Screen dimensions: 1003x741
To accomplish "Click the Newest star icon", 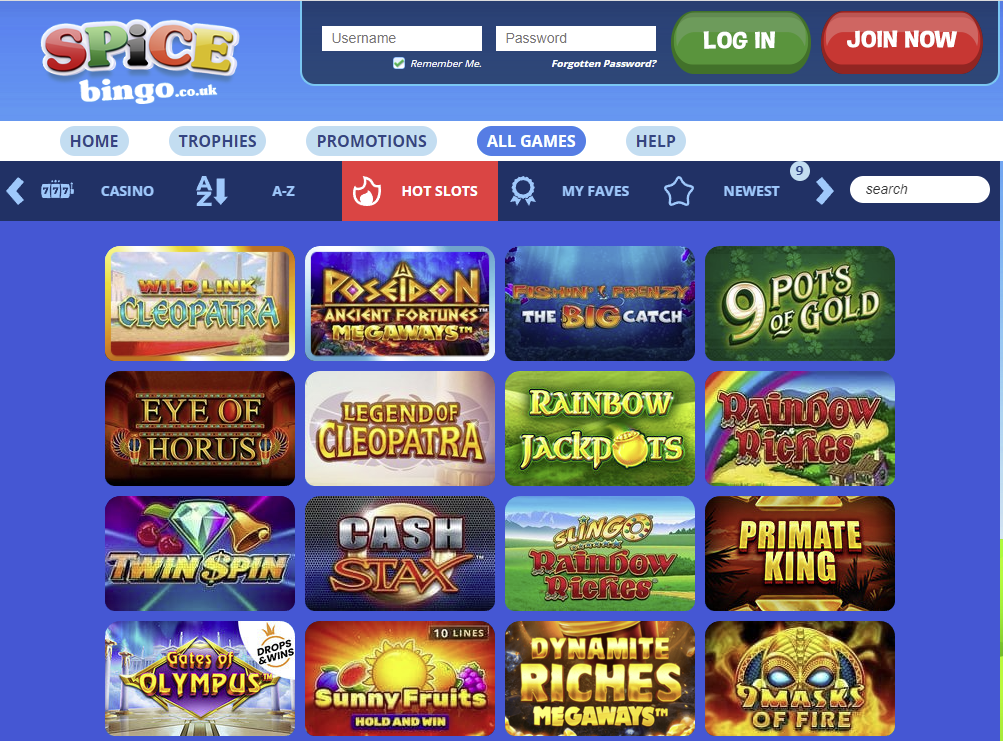I will (x=679, y=191).
